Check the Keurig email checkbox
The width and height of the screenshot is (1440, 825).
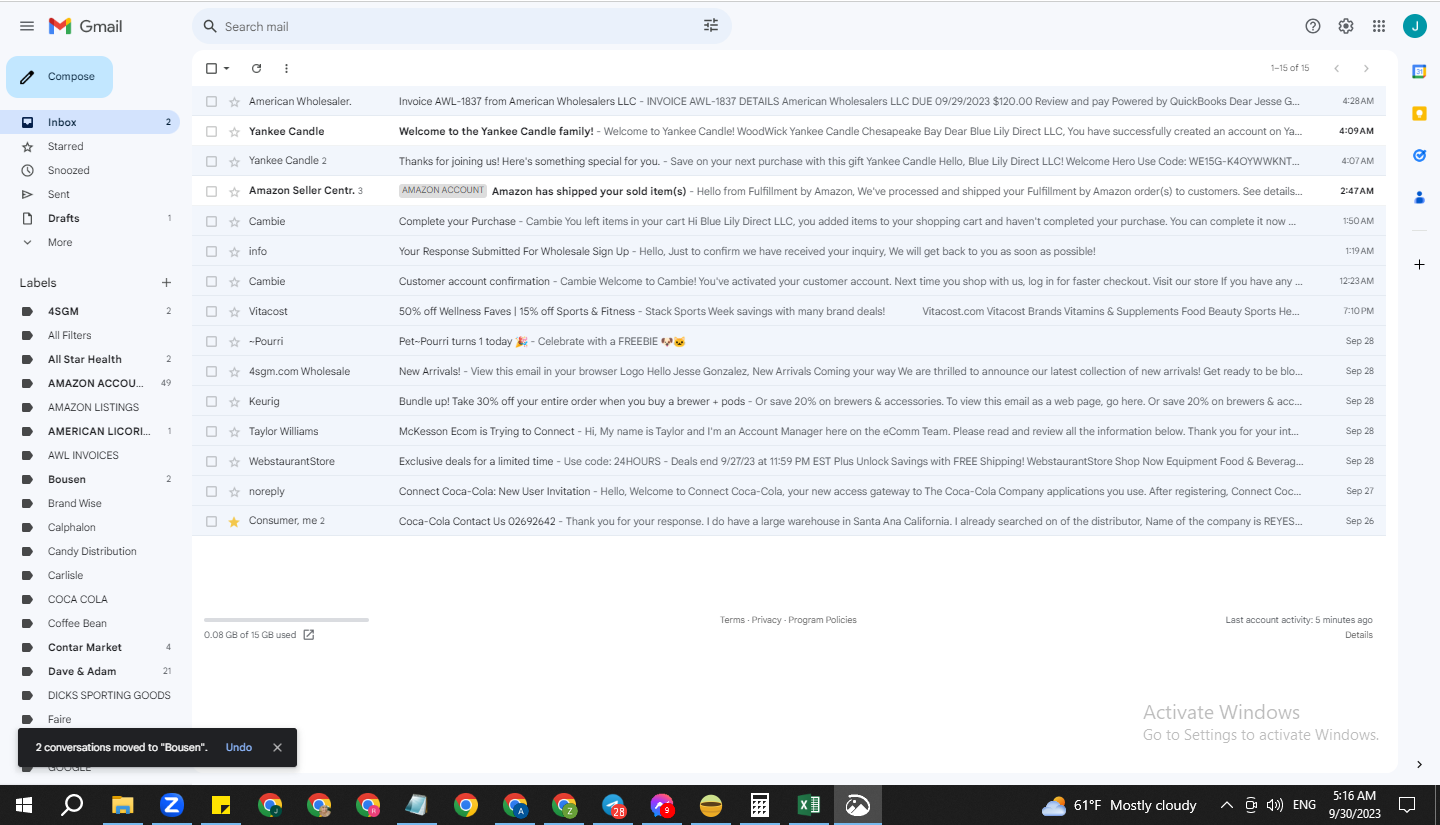211,401
